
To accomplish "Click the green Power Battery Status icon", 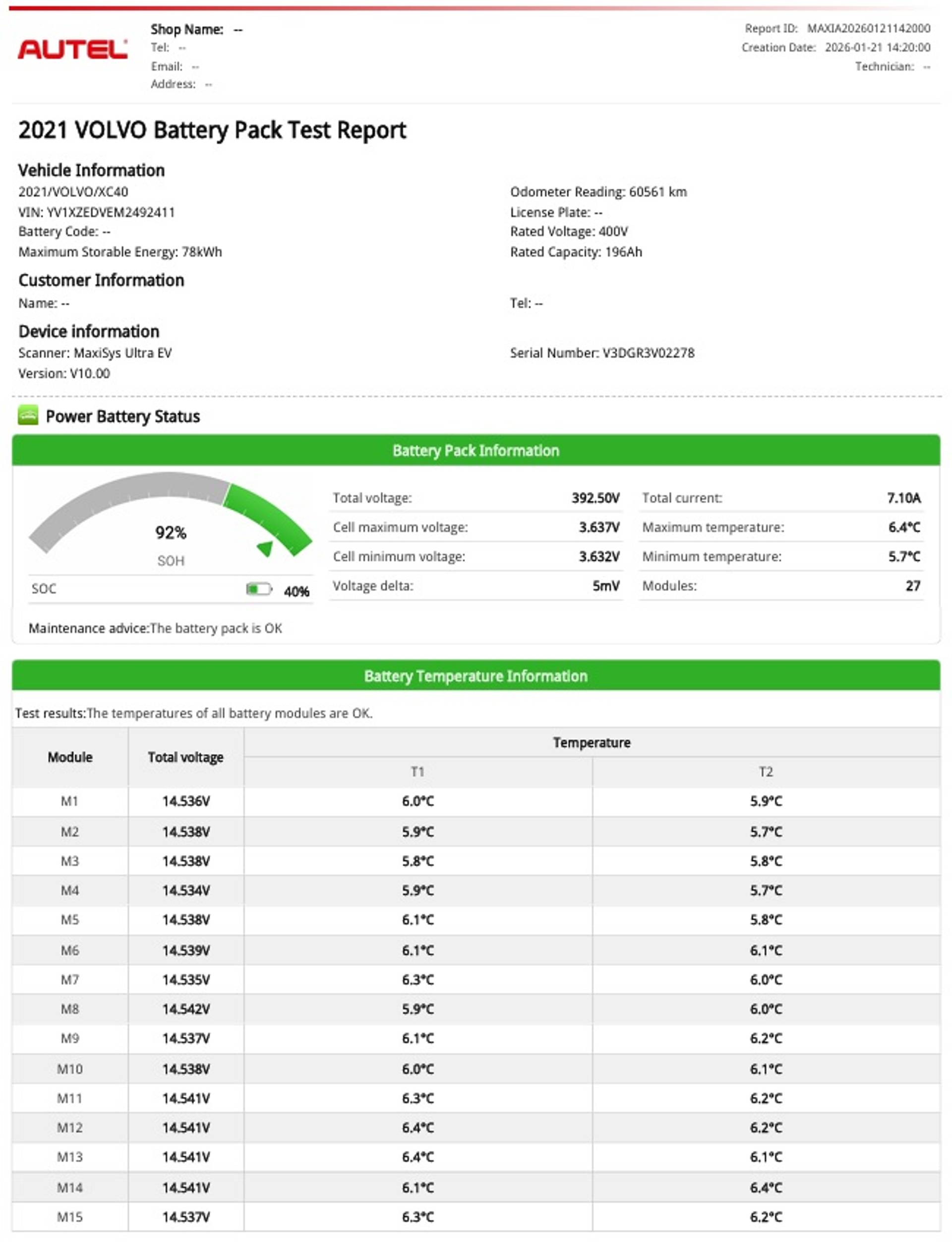I will [28, 415].
